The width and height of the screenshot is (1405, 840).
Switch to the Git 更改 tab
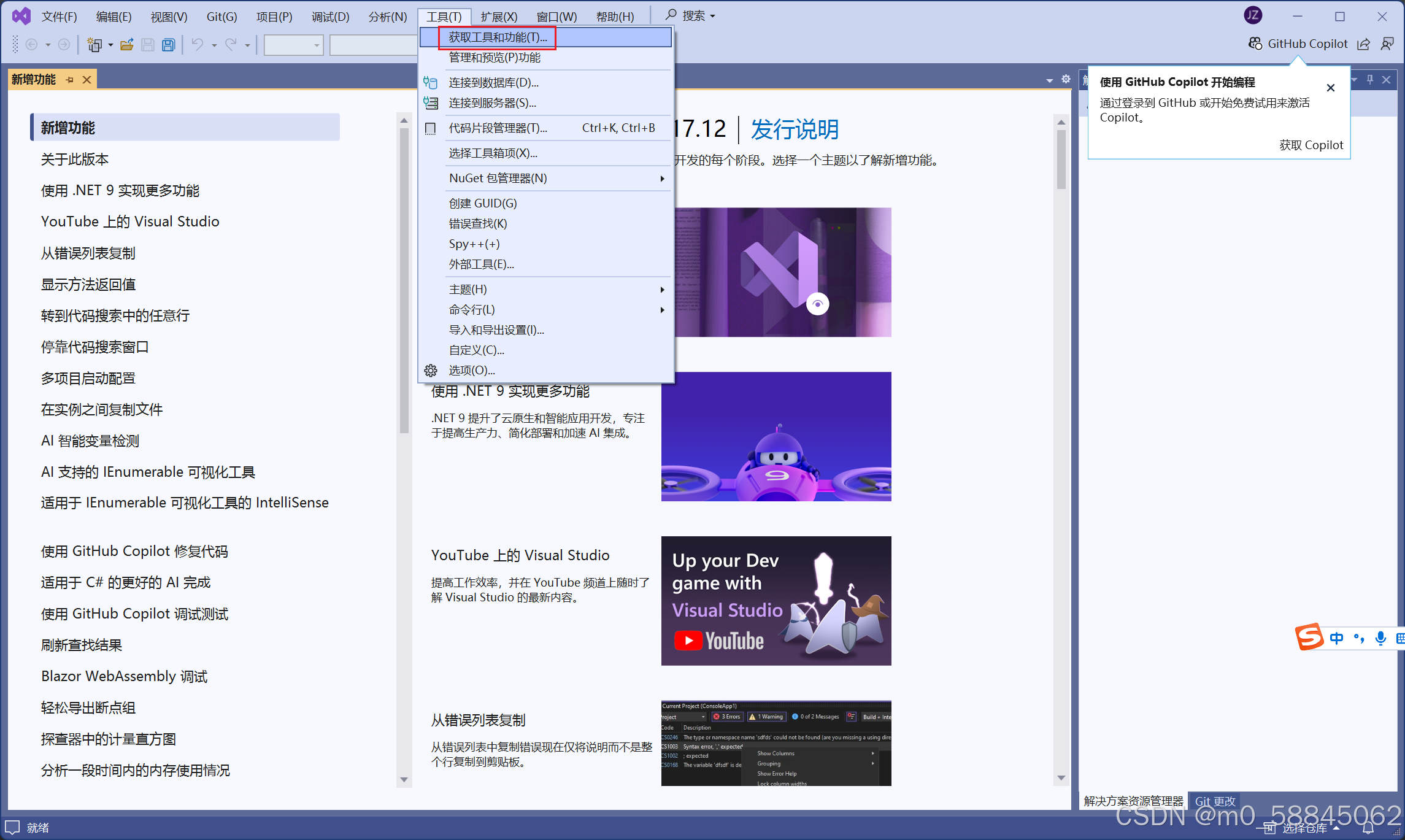pos(1215,801)
